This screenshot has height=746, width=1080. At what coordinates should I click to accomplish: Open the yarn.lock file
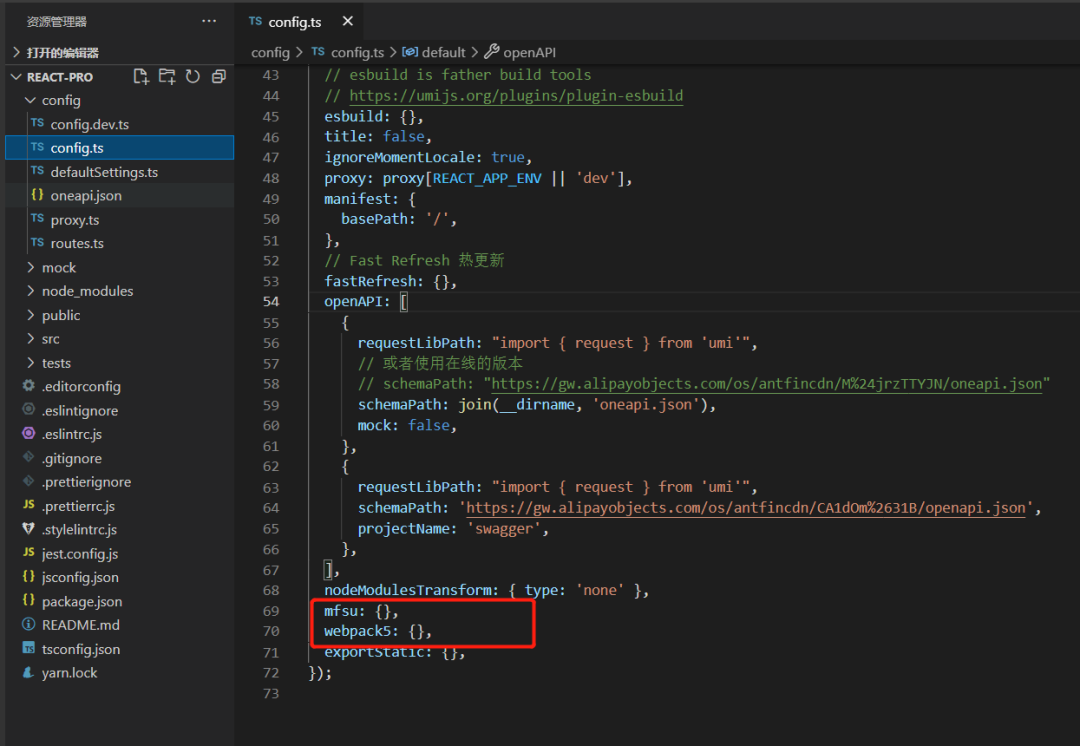[69, 673]
